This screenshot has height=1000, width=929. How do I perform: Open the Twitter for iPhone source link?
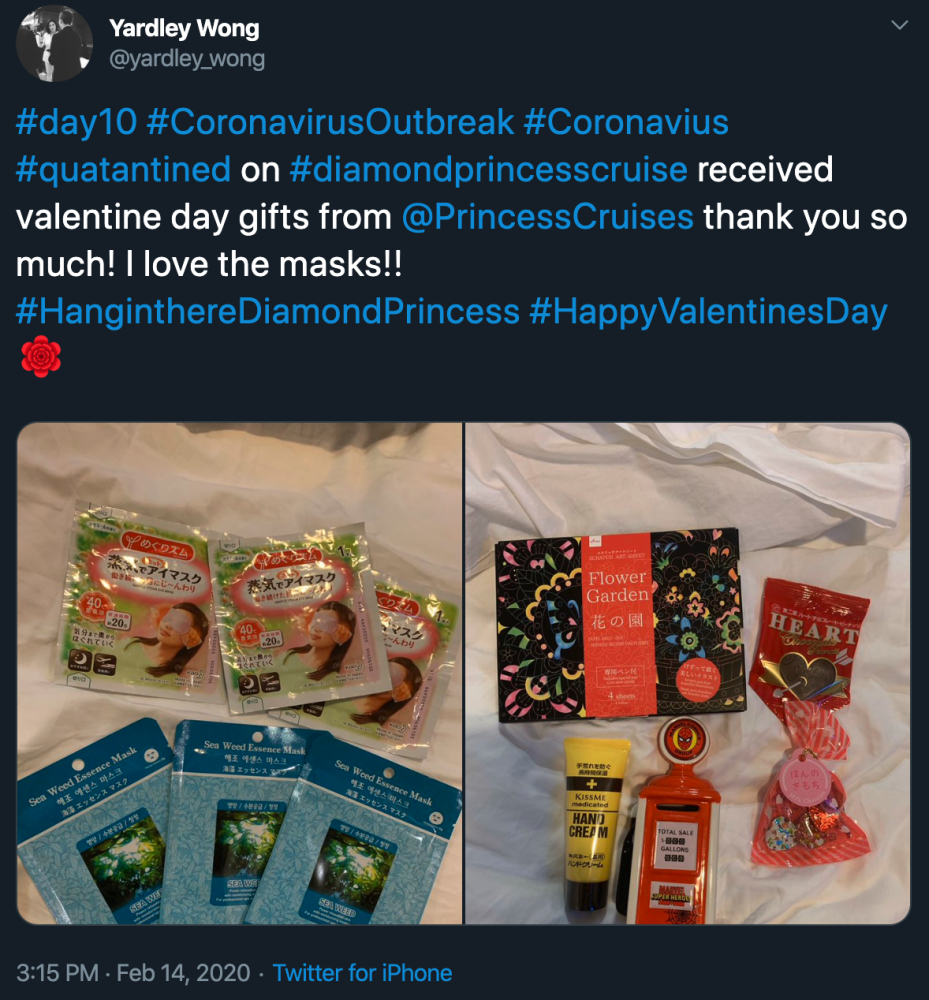pos(362,973)
